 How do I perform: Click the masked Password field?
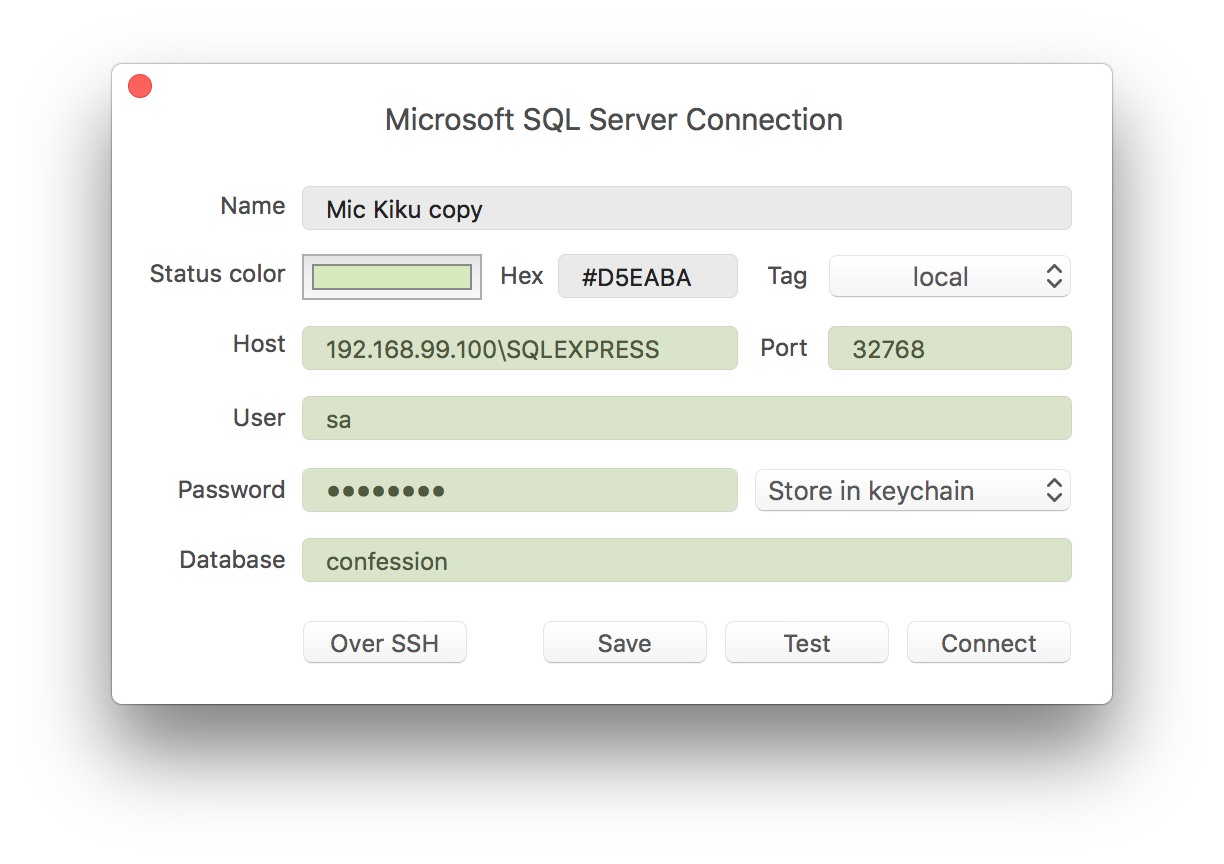[x=520, y=490]
